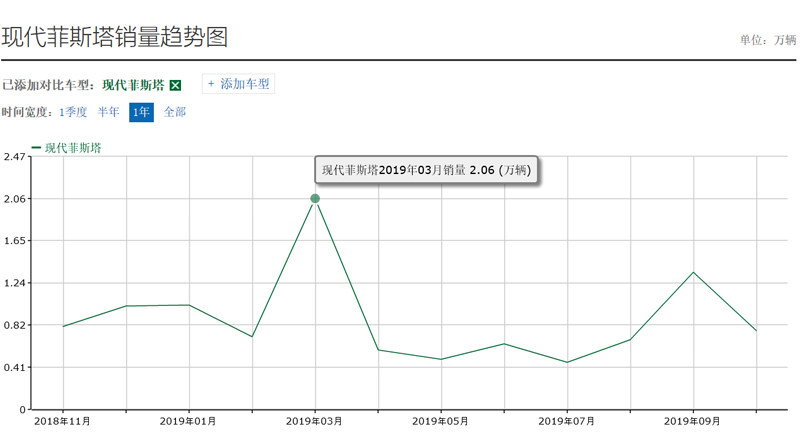
Task: Click the + 添加车型 button
Action: (x=238, y=84)
